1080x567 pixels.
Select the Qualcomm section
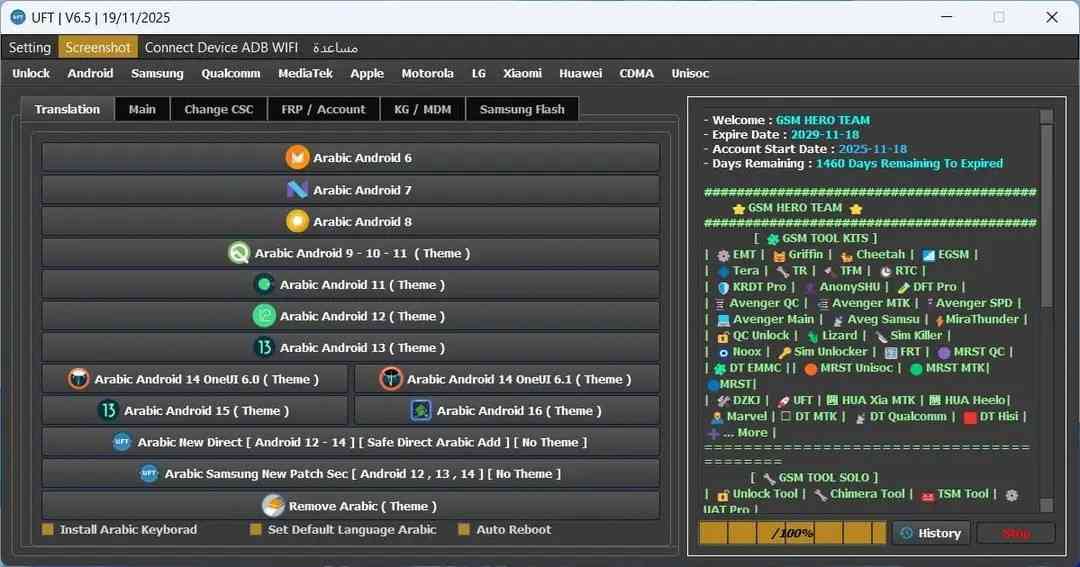(x=231, y=73)
